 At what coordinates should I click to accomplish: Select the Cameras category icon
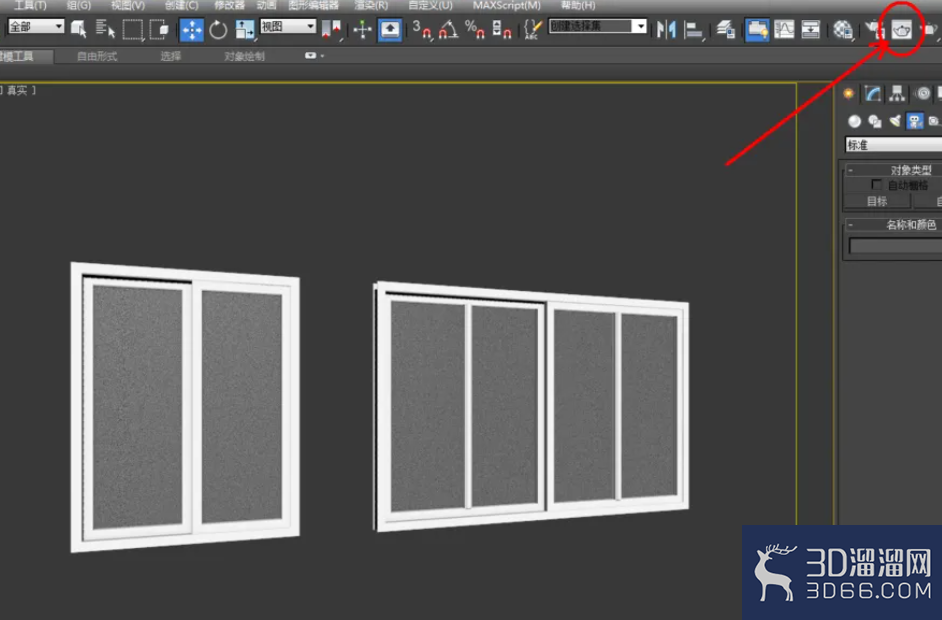point(915,121)
